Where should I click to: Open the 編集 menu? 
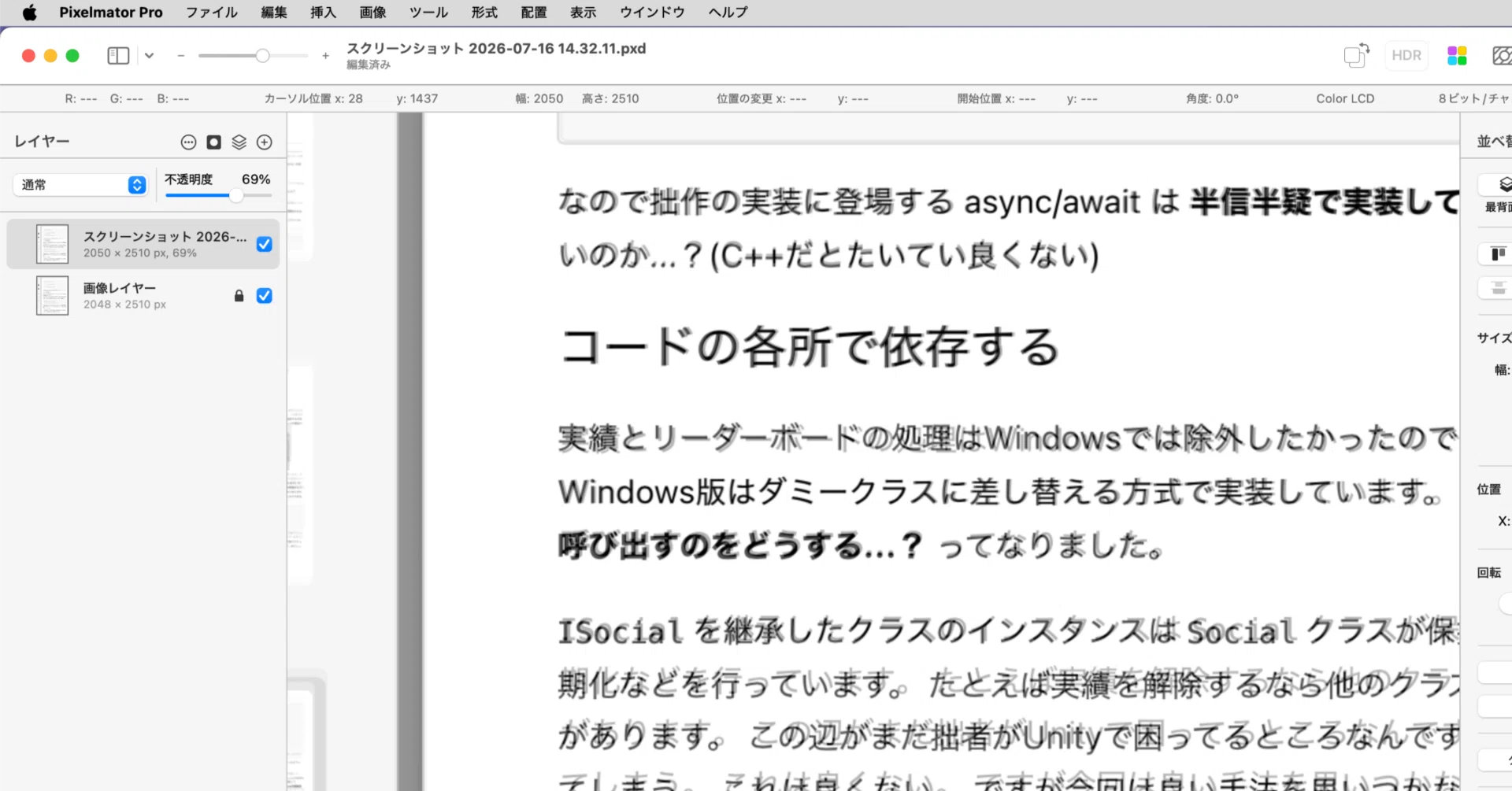pyautogui.click(x=274, y=13)
